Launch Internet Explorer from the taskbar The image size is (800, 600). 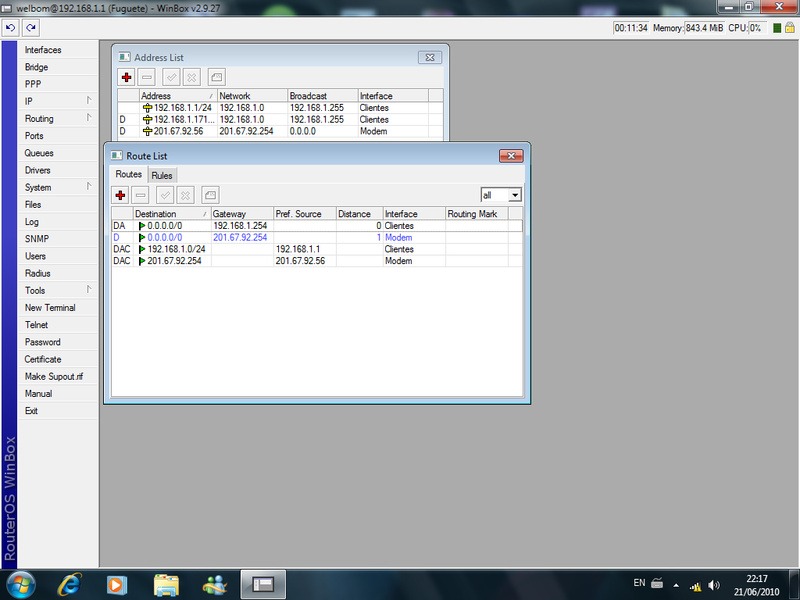[x=69, y=585]
